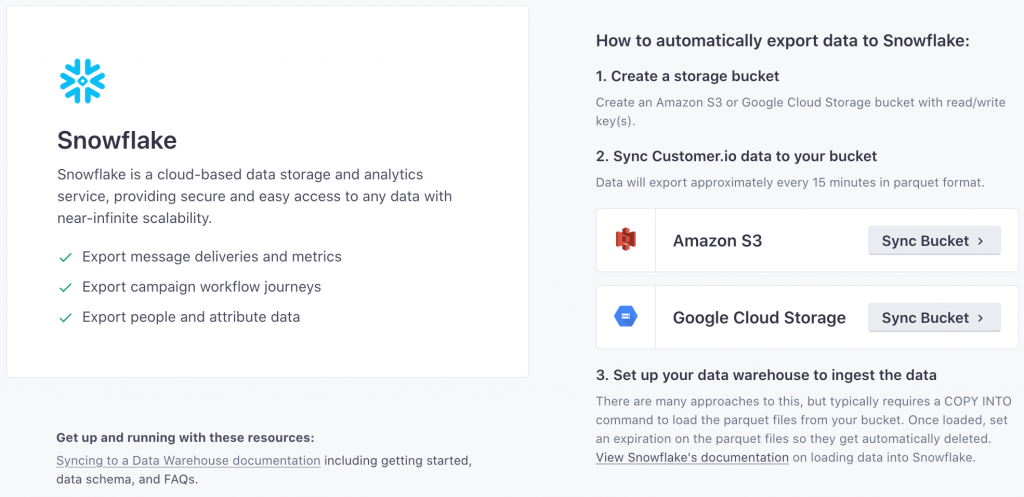Click 'How to automatically export data' heading
The image size is (1024, 497).
(x=783, y=41)
